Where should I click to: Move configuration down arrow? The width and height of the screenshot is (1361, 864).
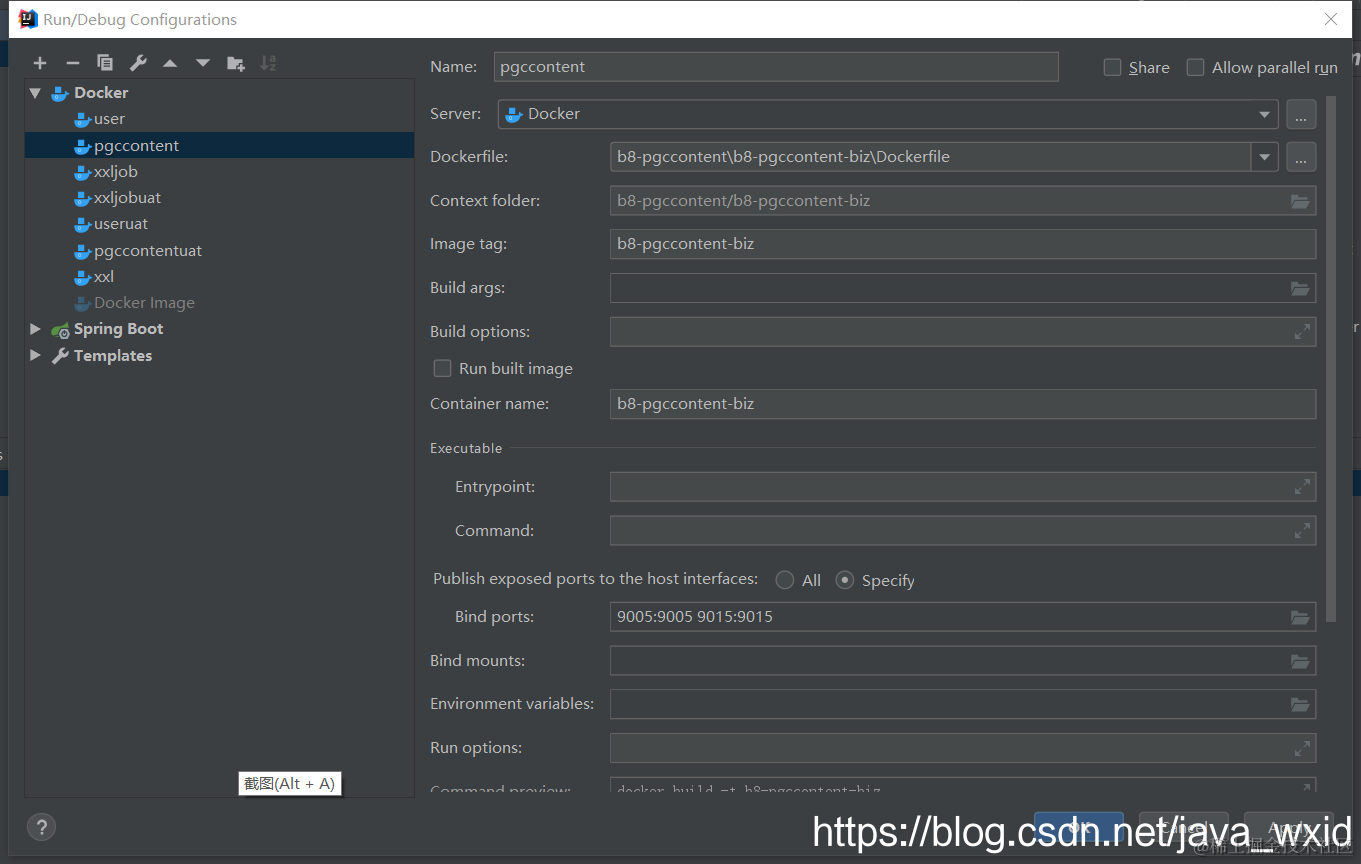(203, 63)
